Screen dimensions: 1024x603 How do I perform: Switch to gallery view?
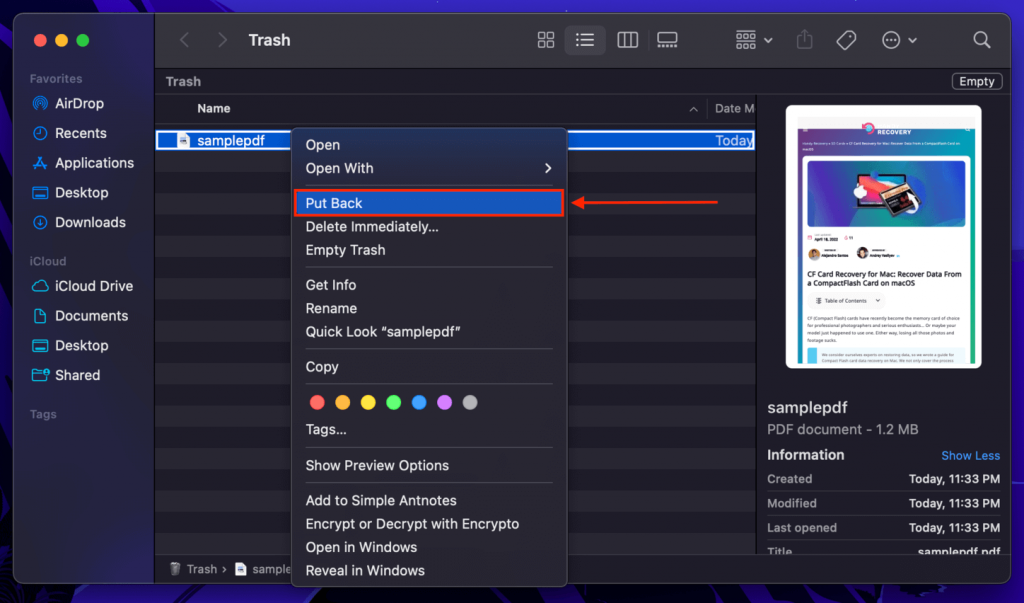(667, 40)
